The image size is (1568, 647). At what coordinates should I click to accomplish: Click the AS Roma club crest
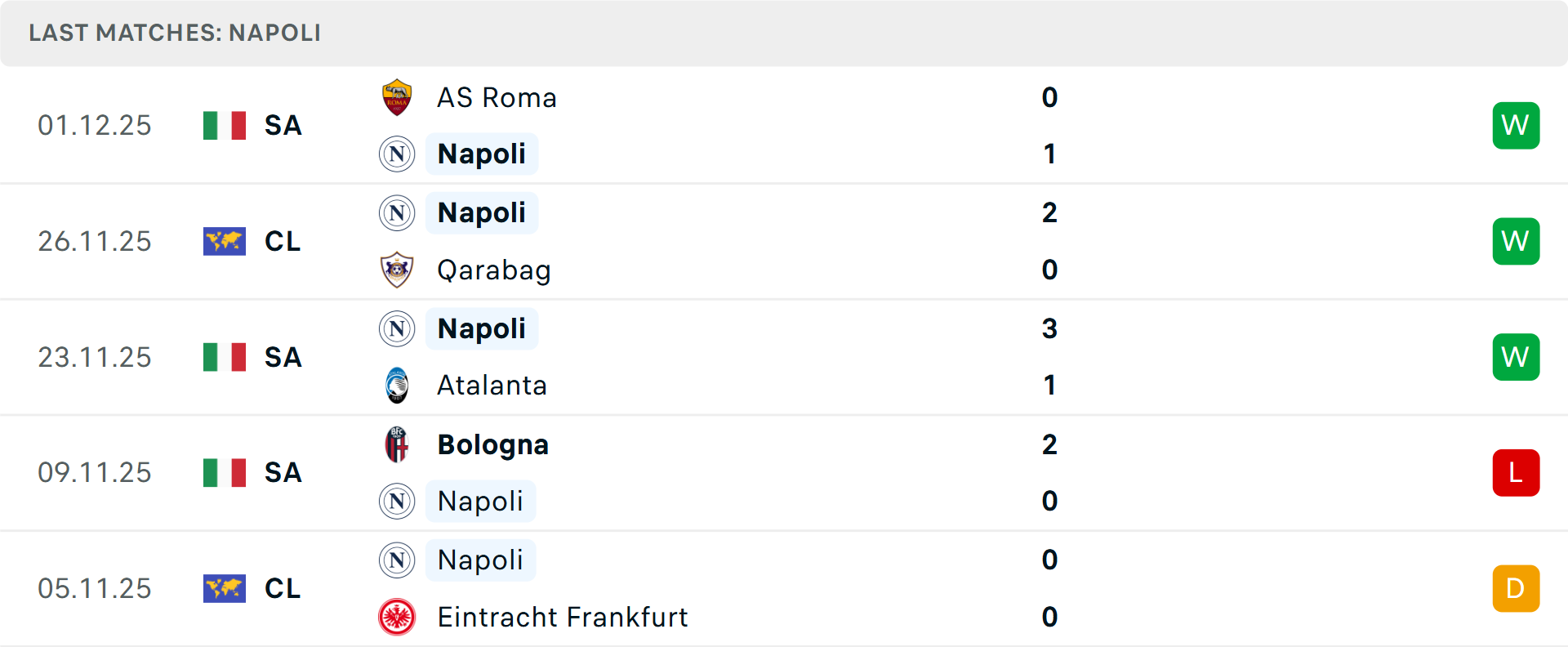pos(397,97)
